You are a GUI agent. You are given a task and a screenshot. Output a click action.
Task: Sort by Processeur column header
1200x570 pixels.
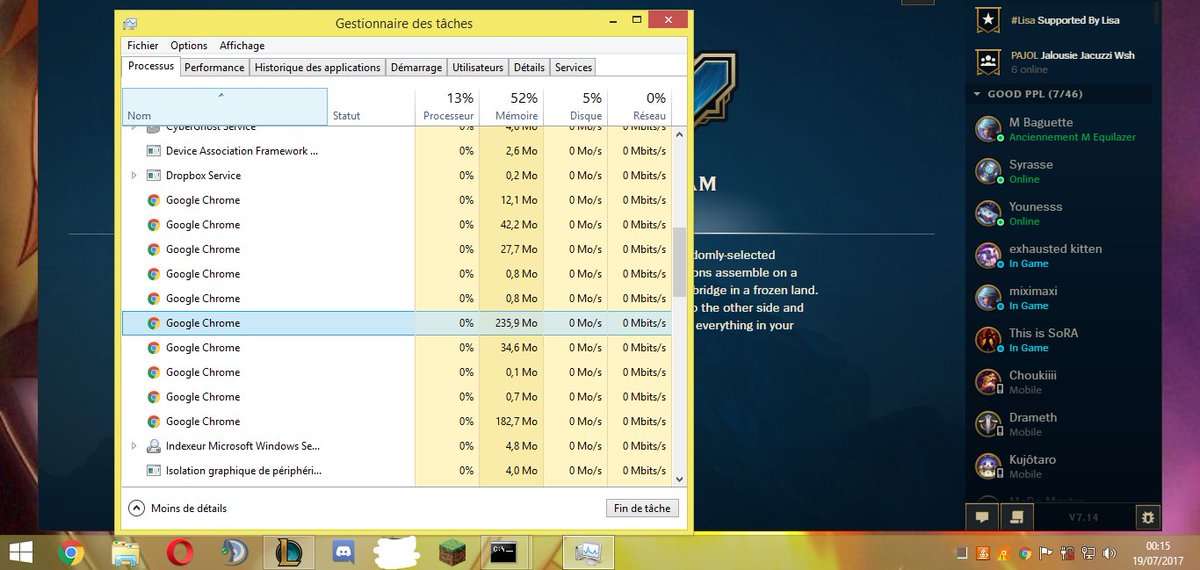(x=447, y=107)
